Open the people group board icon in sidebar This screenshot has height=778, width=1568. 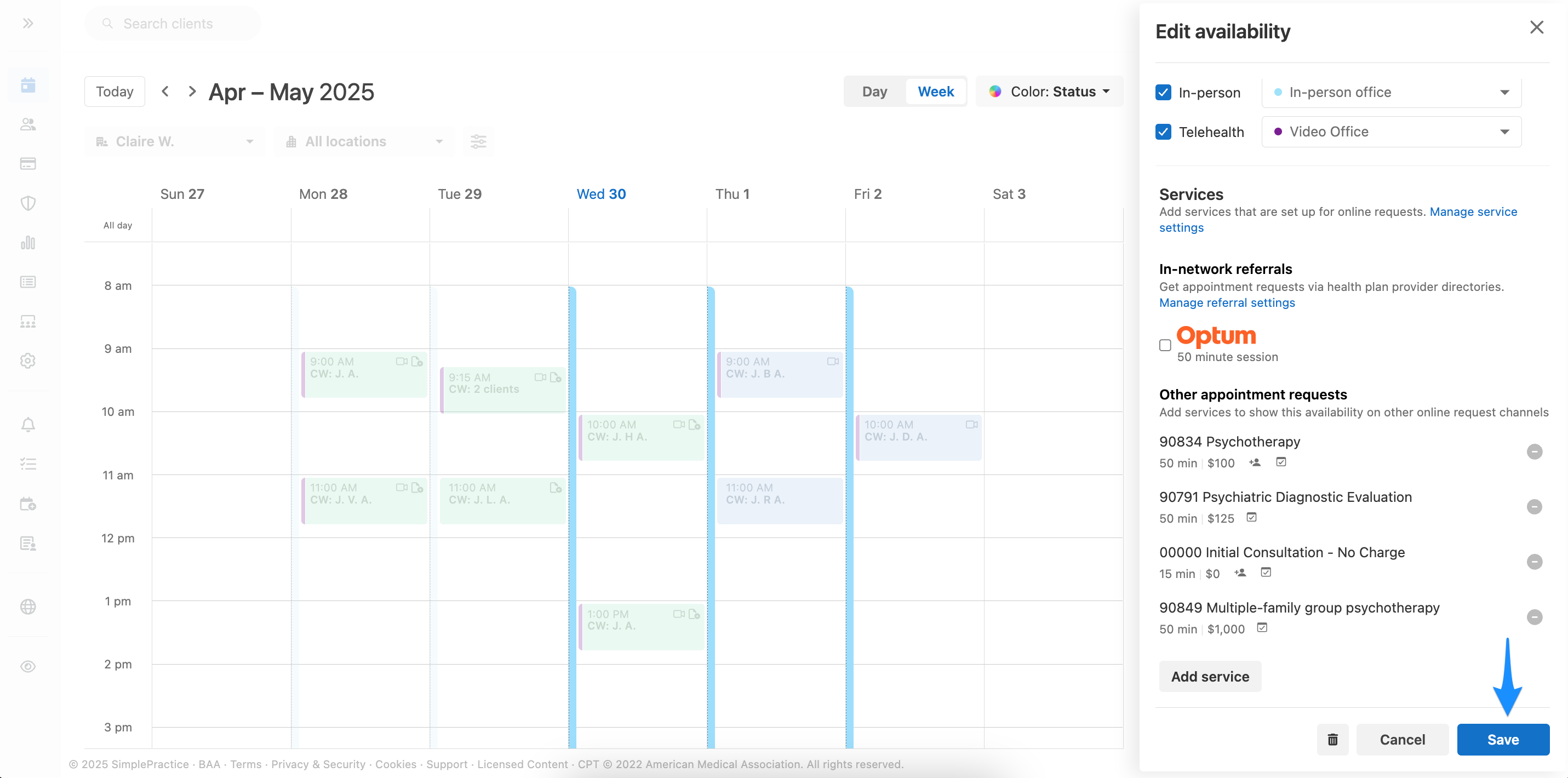(x=28, y=322)
